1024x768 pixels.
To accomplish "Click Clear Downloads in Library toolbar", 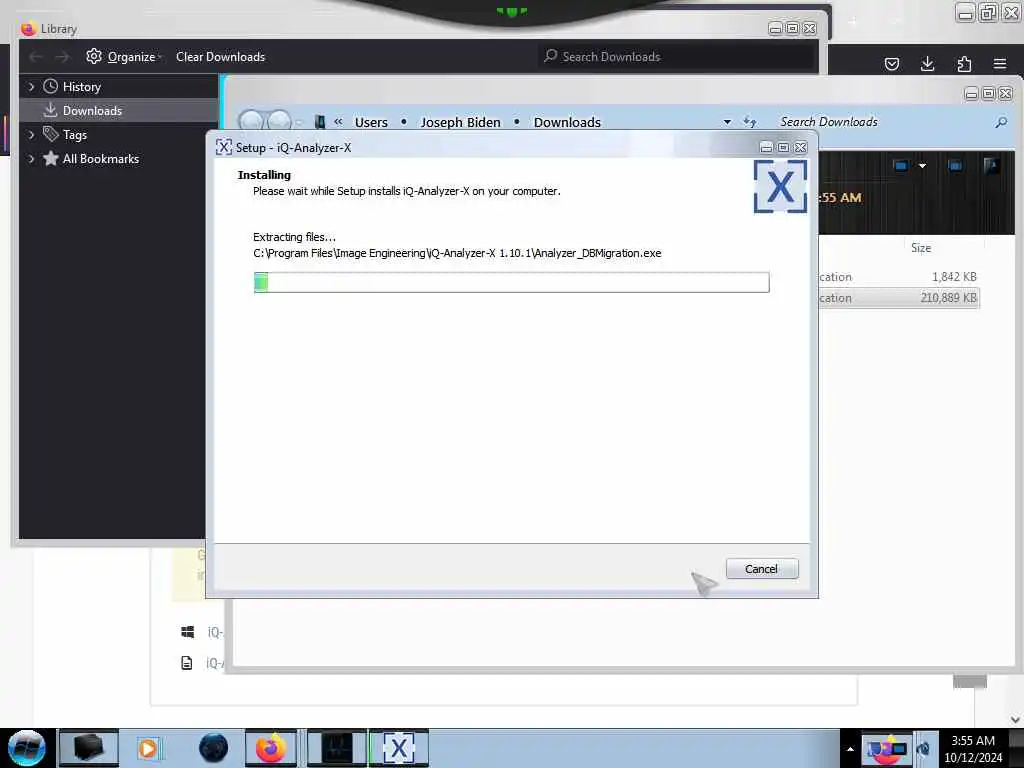I will 220,57.
